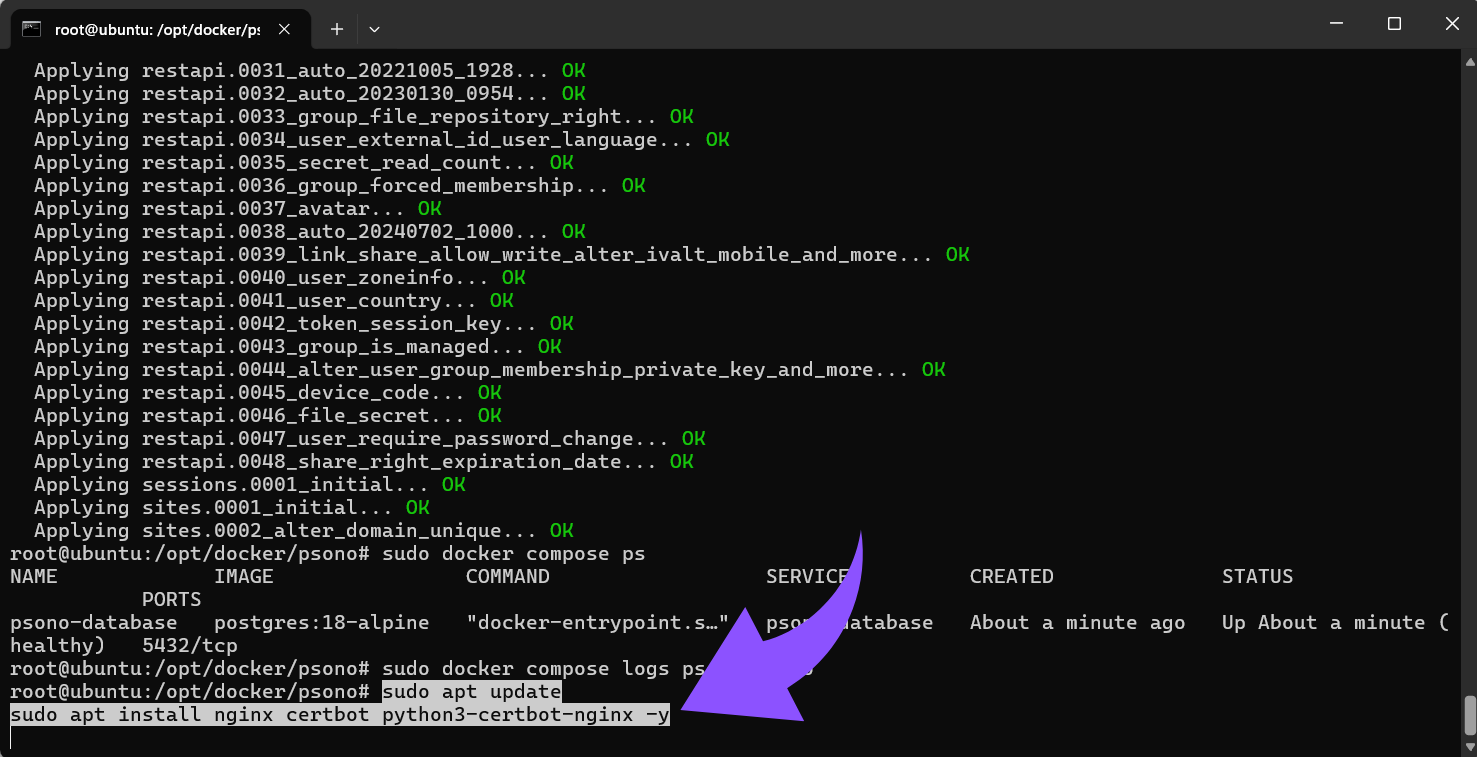Click the STATUS column header
The height and width of the screenshot is (757, 1477).
click(x=1258, y=577)
